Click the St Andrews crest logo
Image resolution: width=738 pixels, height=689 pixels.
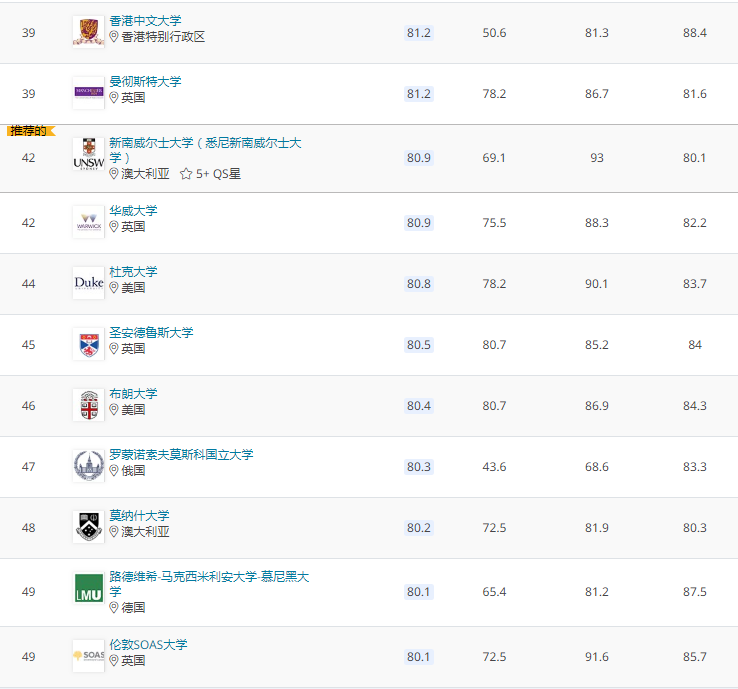(88, 344)
